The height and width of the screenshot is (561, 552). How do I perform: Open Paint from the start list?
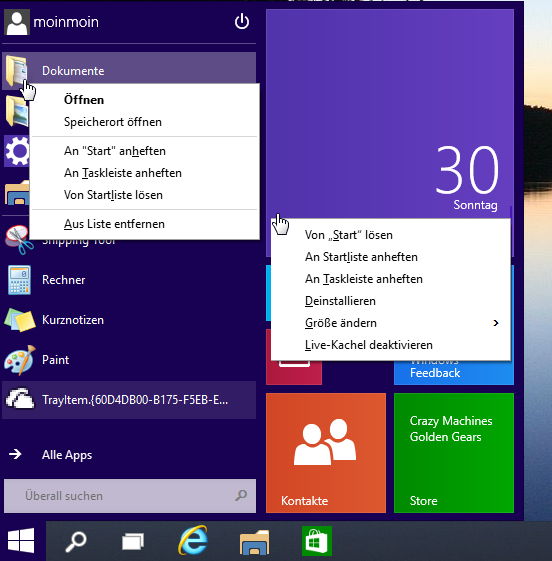click(129, 360)
